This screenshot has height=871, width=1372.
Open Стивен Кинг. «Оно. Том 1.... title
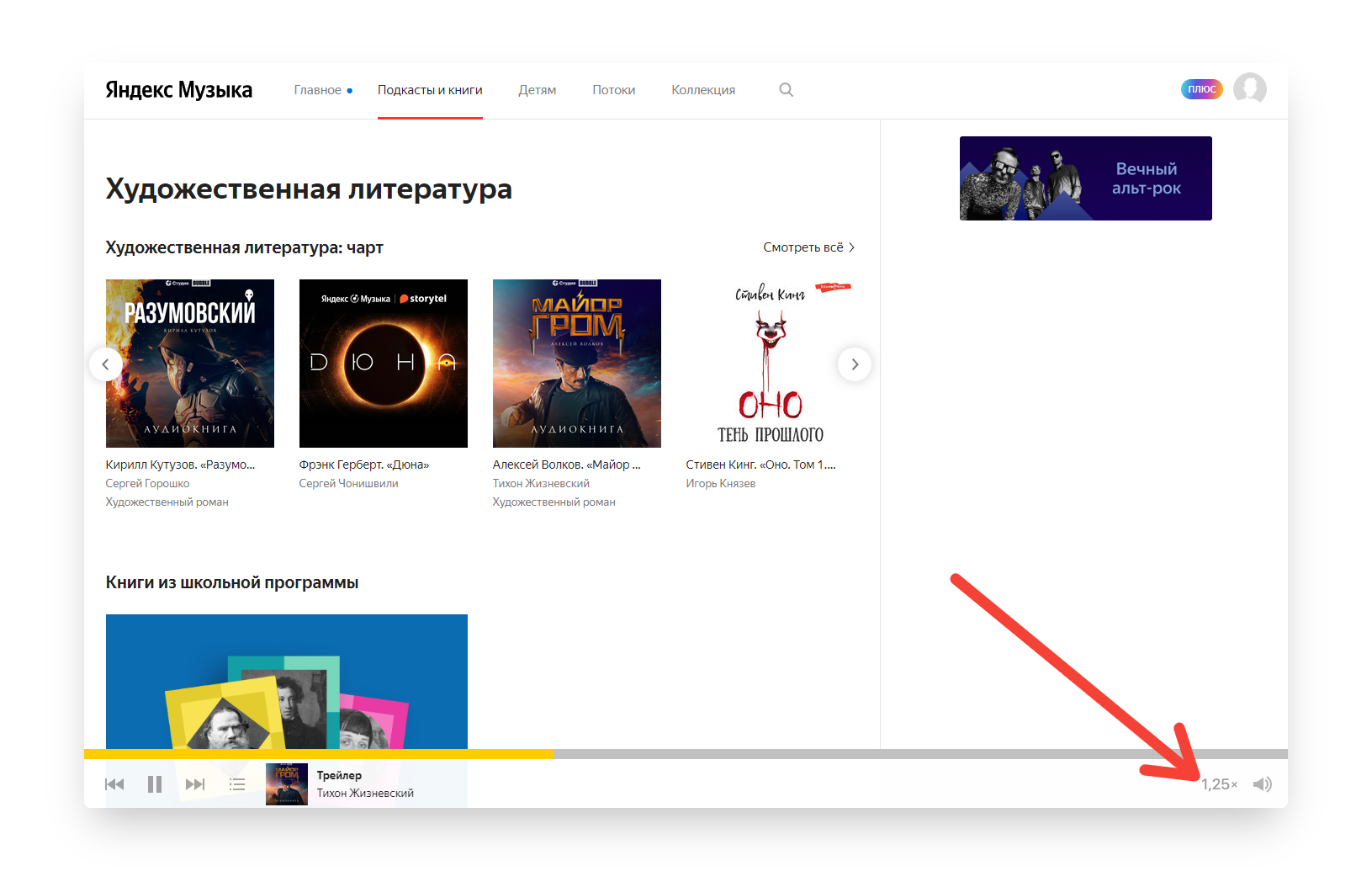(x=760, y=465)
